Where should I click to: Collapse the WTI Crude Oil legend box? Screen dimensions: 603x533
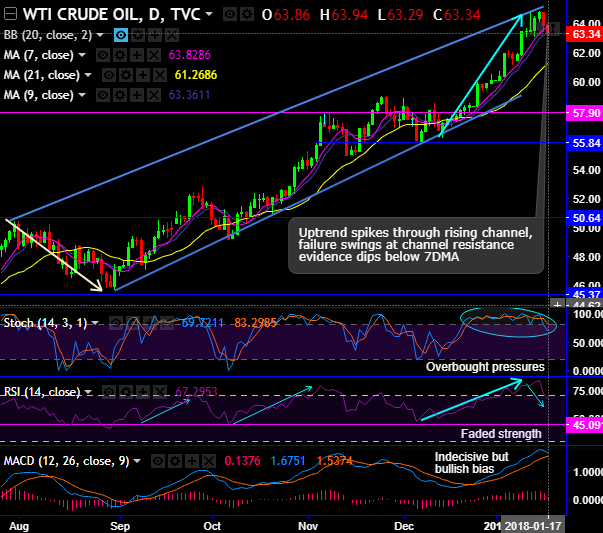[10, 15]
